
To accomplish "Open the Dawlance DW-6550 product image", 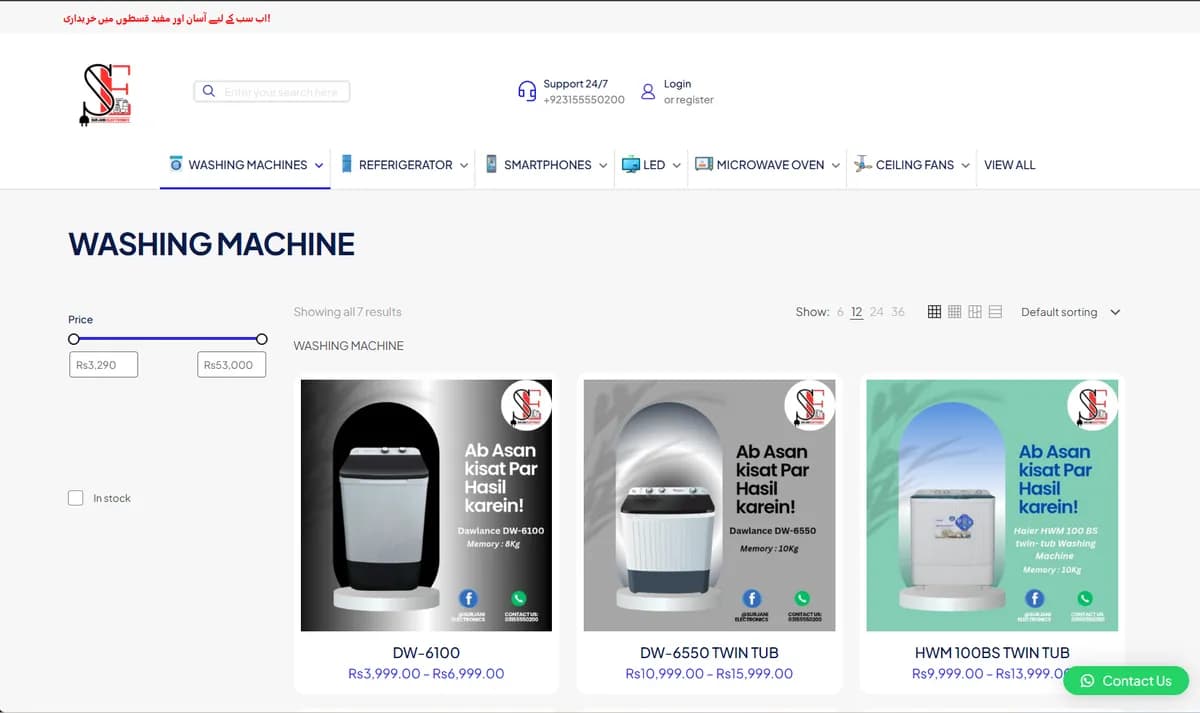I will point(709,505).
